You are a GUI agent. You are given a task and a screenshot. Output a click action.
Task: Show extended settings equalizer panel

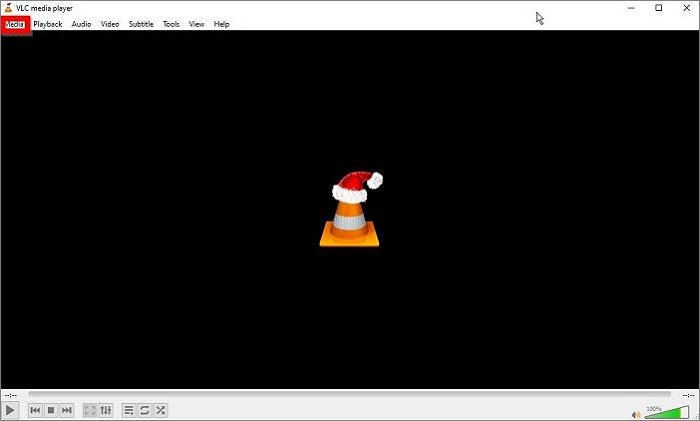coord(106,410)
